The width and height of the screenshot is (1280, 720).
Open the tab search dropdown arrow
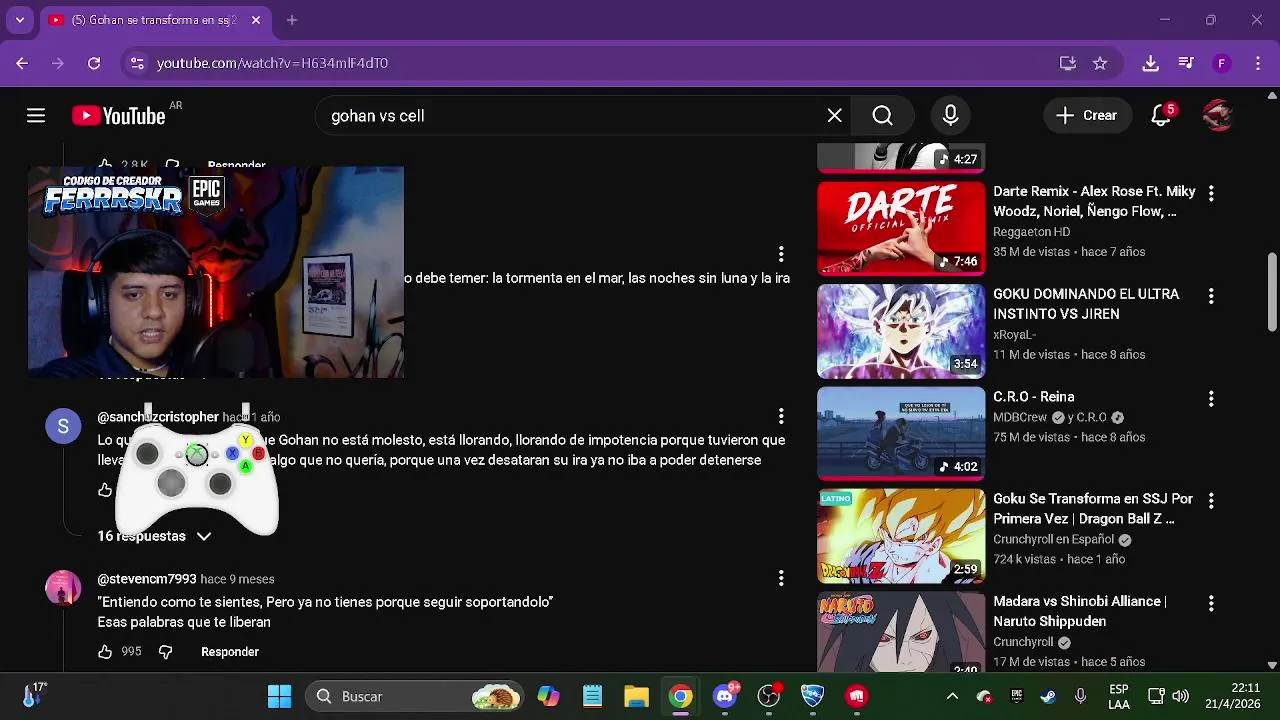[x=20, y=20]
